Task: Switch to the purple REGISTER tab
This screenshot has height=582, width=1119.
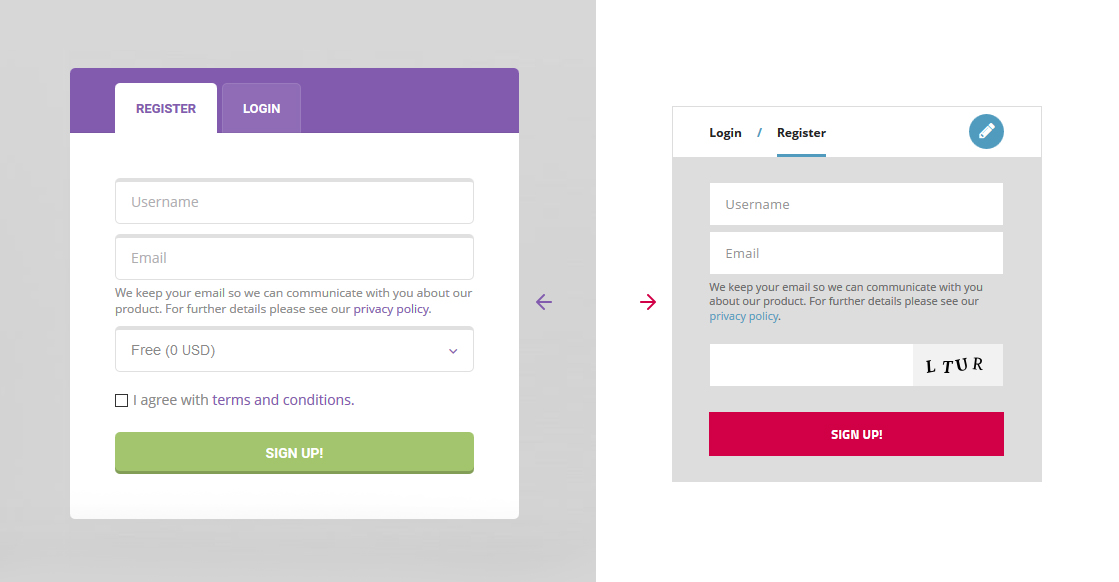Action: 166,109
